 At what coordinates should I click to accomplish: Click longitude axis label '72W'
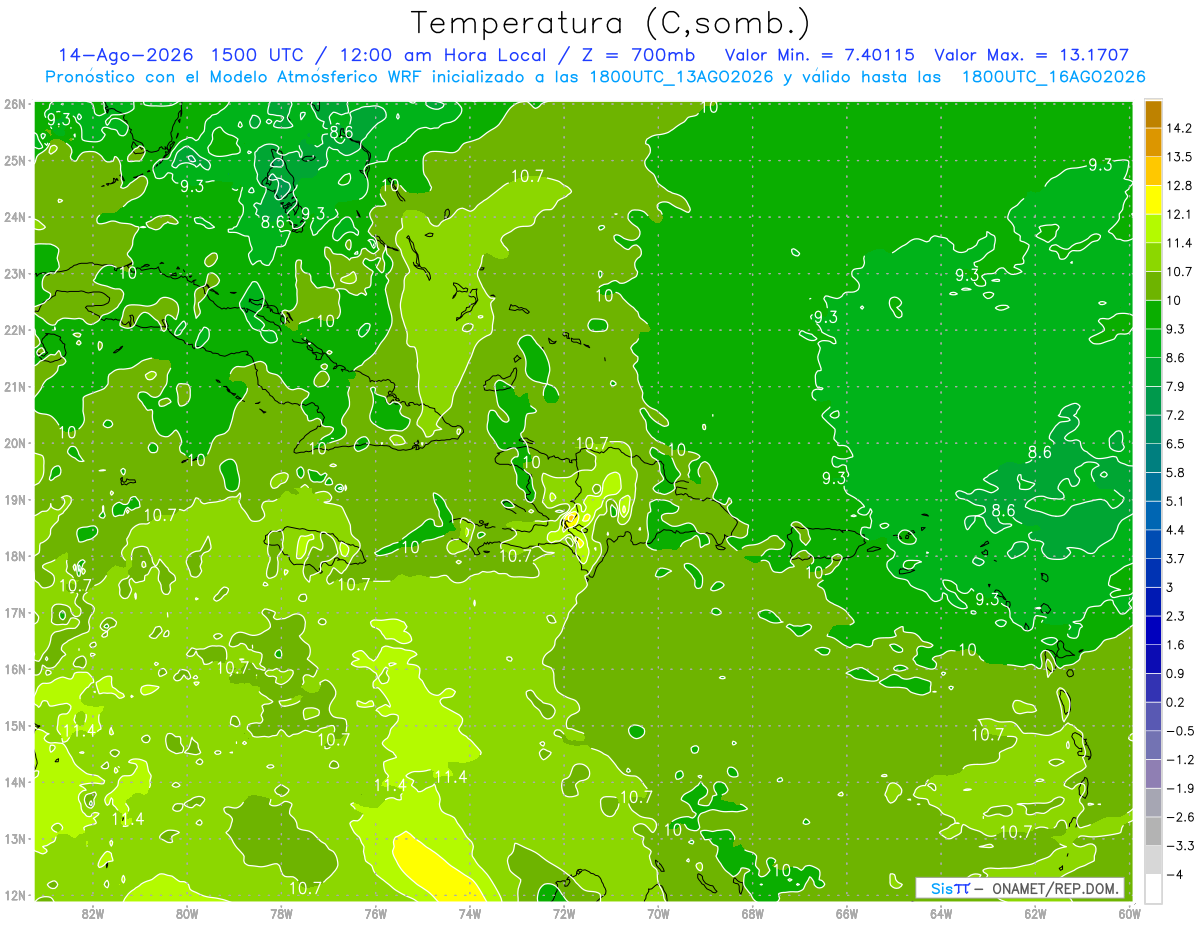pyautogui.click(x=564, y=912)
